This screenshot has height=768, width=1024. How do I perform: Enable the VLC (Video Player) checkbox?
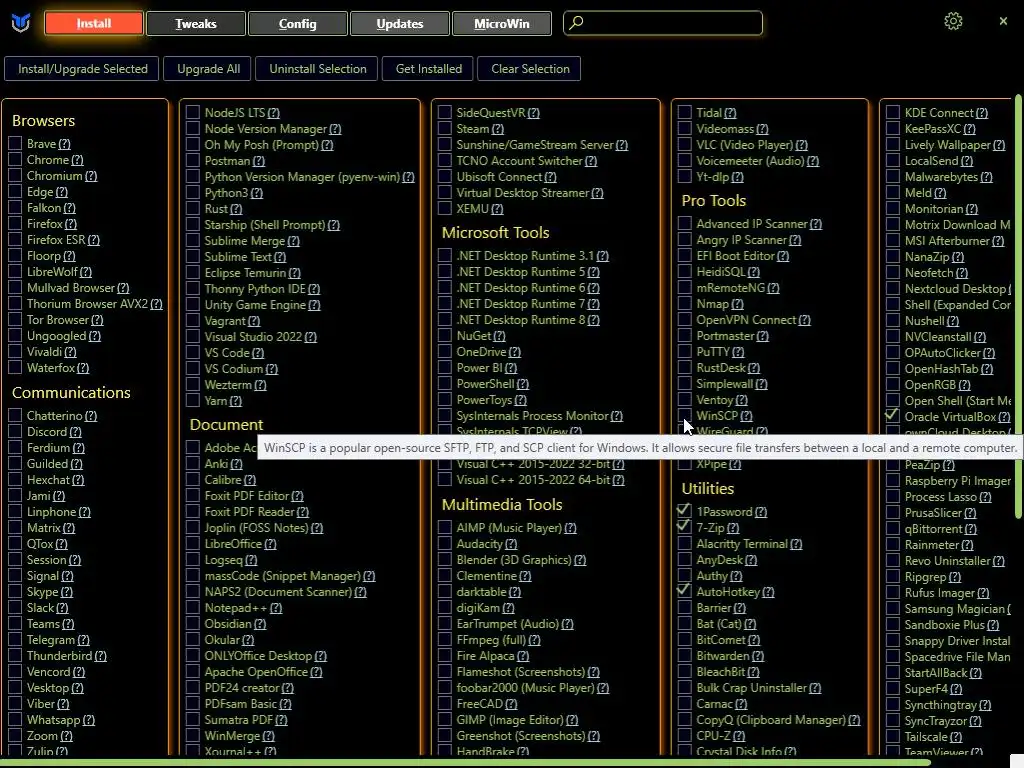click(x=684, y=145)
